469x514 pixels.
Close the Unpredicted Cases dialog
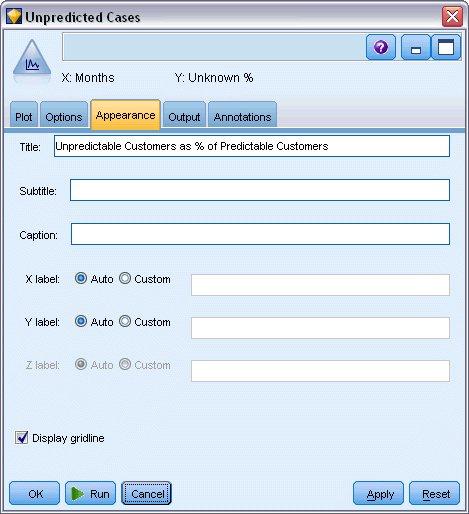[x=452, y=16]
